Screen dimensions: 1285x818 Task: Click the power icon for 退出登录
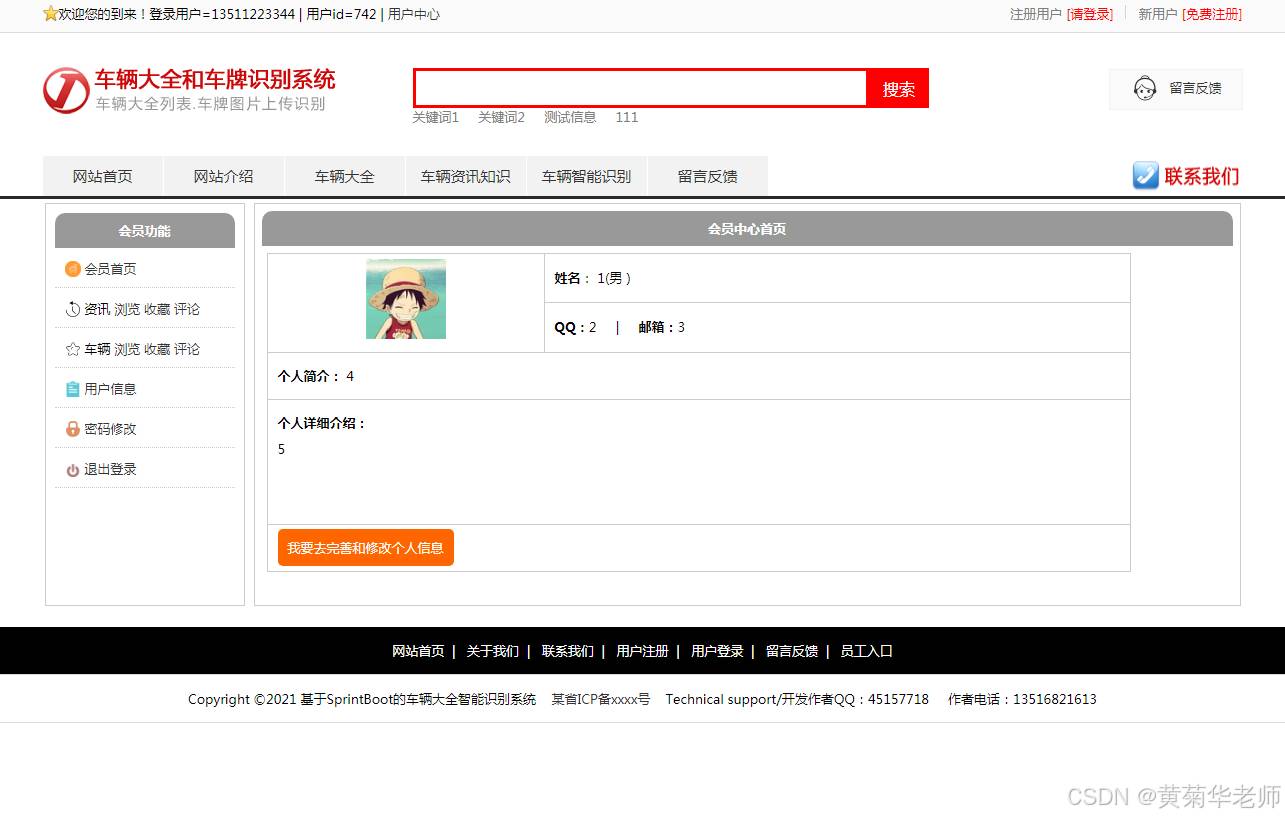click(x=72, y=470)
